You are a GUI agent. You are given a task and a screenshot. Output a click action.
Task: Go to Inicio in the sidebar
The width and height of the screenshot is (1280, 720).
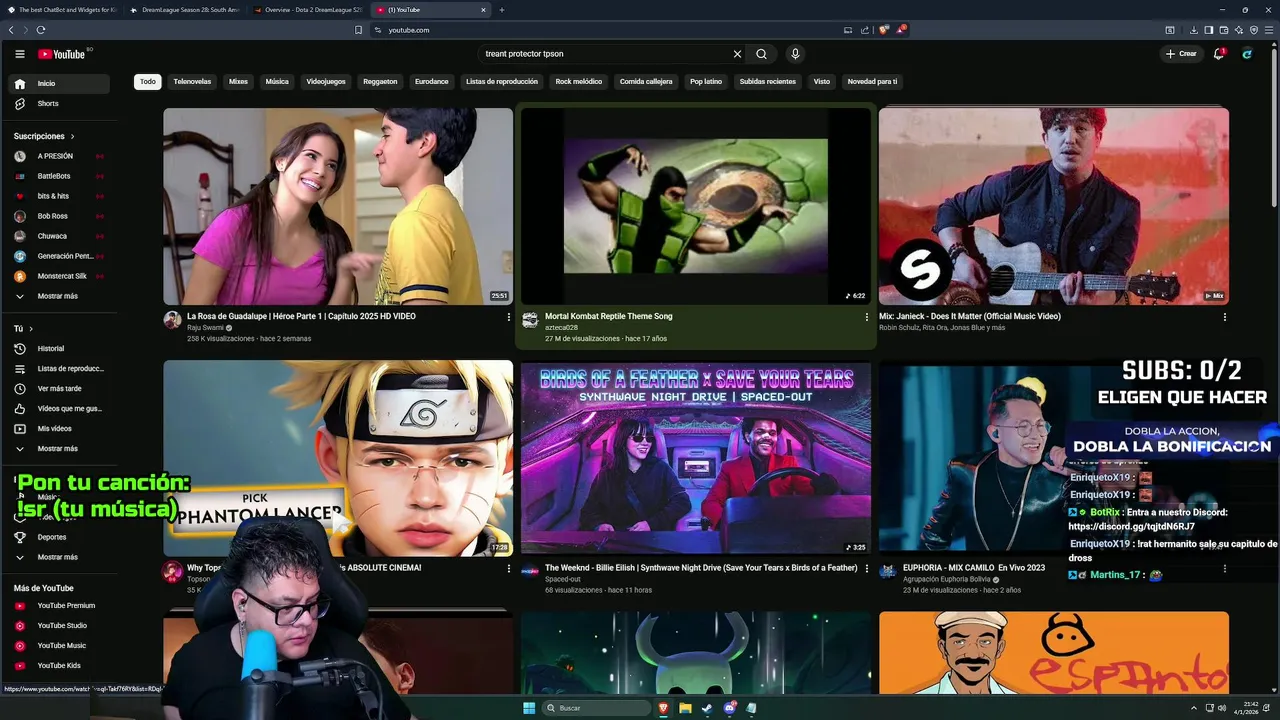point(60,84)
